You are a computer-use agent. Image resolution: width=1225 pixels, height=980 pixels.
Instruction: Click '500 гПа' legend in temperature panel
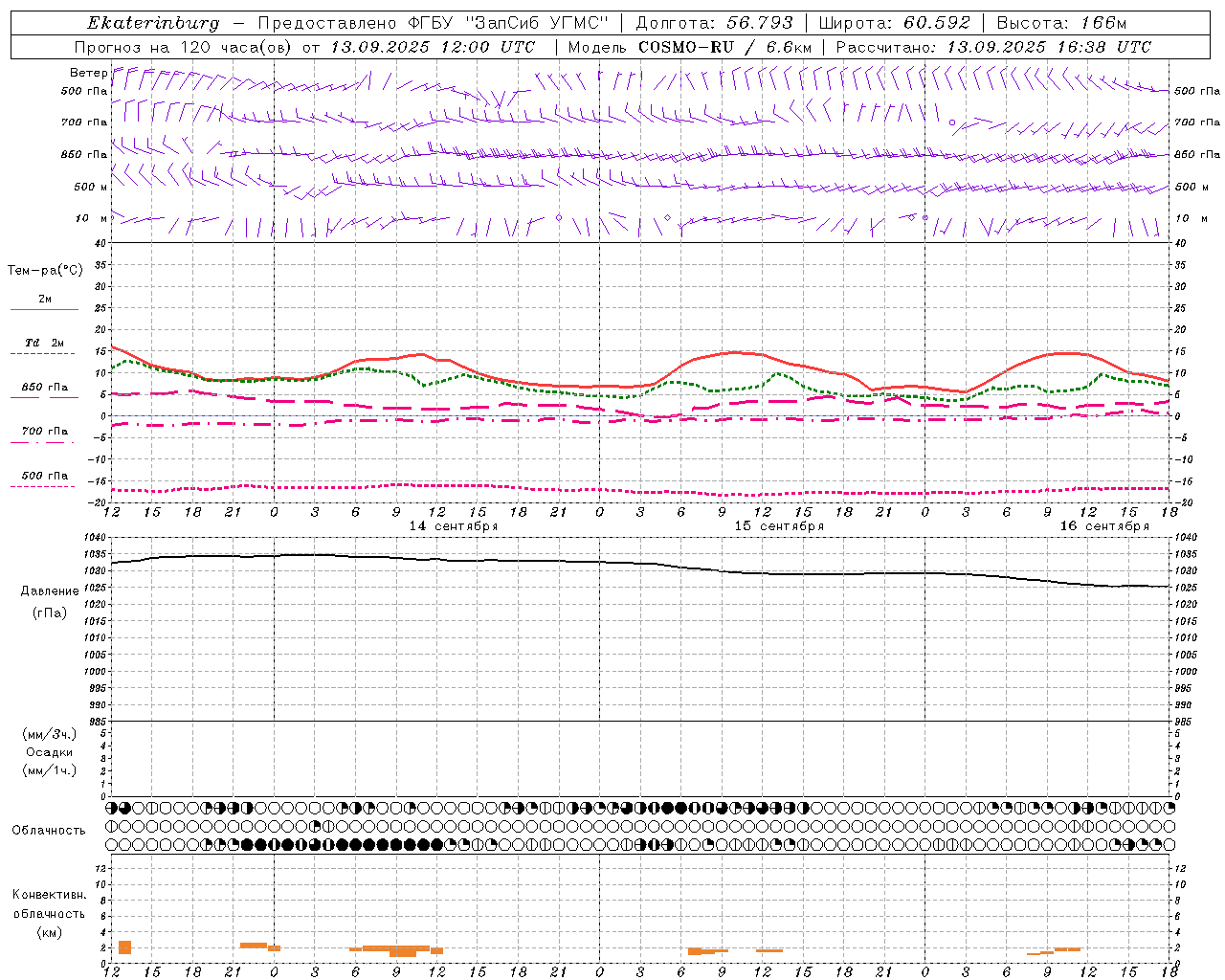tap(45, 476)
